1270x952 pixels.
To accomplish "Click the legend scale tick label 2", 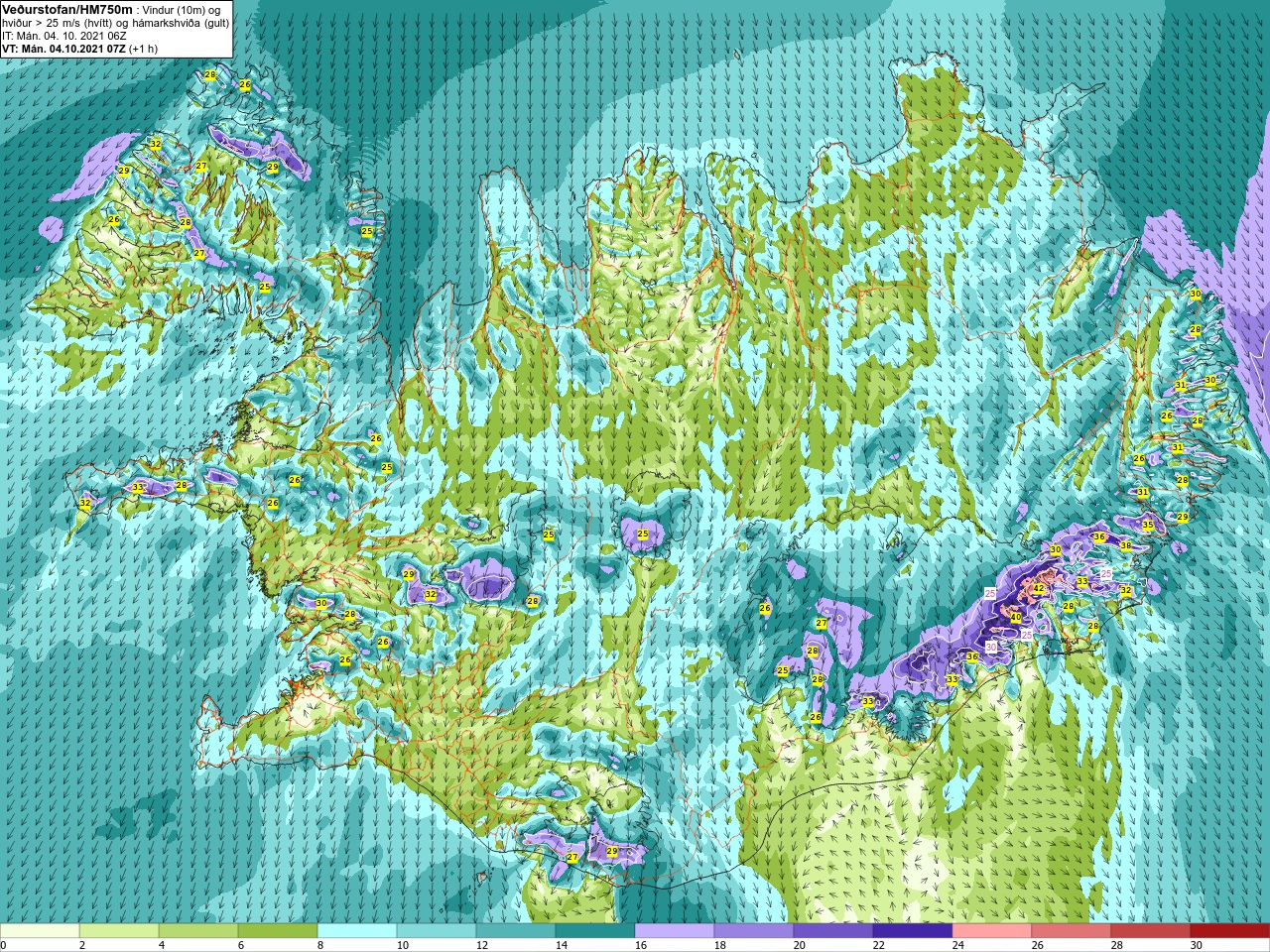I will point(82,945).
